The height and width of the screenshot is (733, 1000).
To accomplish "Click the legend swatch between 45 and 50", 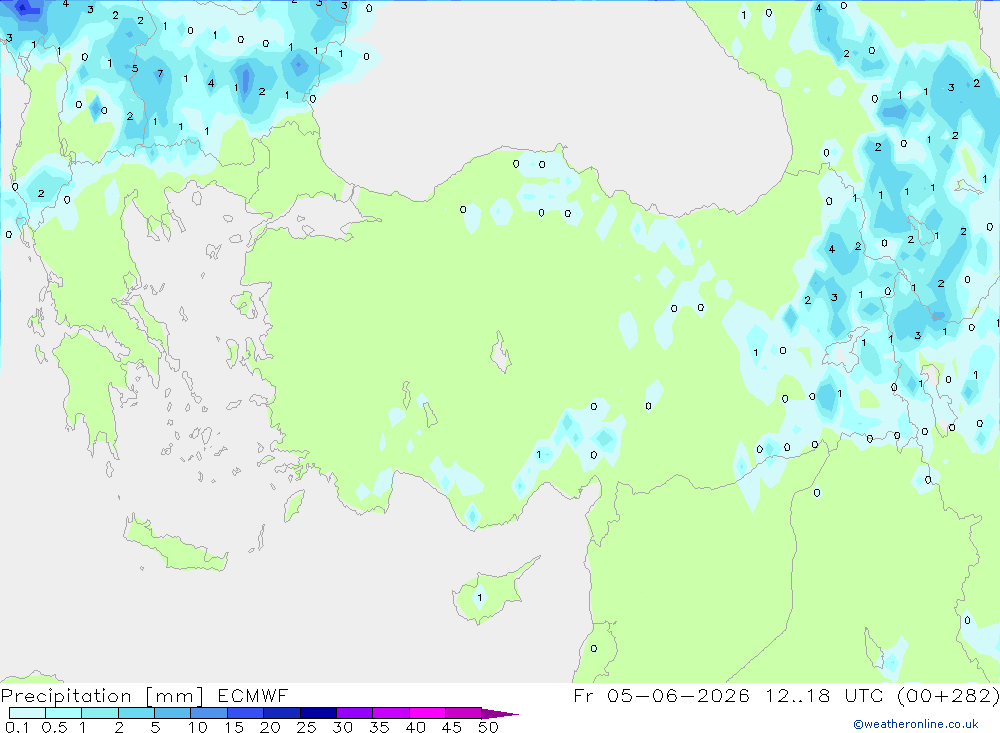I will 464,713.
